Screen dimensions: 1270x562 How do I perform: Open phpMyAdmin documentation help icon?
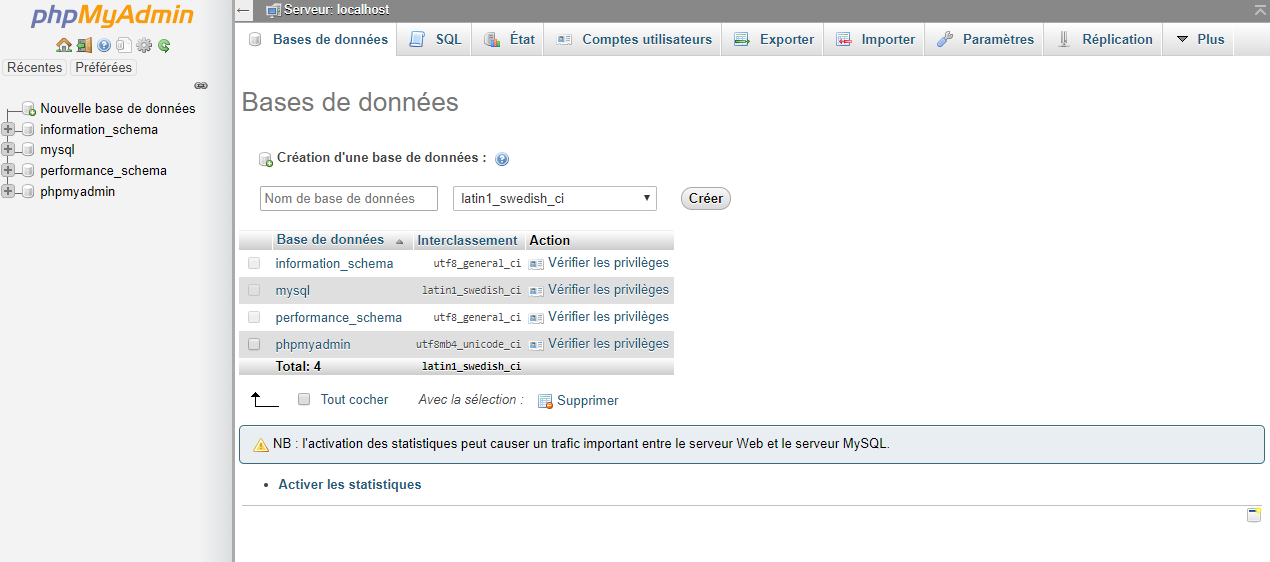pyautogui.click(x=104, y=45)
